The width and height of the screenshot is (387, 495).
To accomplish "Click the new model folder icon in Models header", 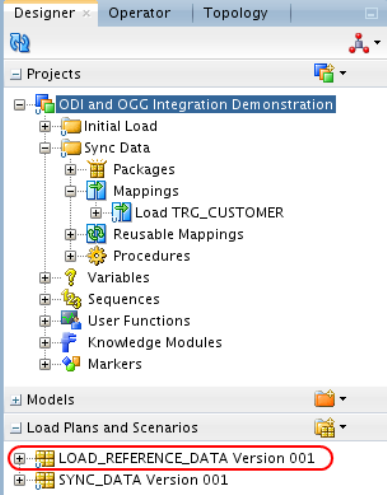I will point(324,398).
